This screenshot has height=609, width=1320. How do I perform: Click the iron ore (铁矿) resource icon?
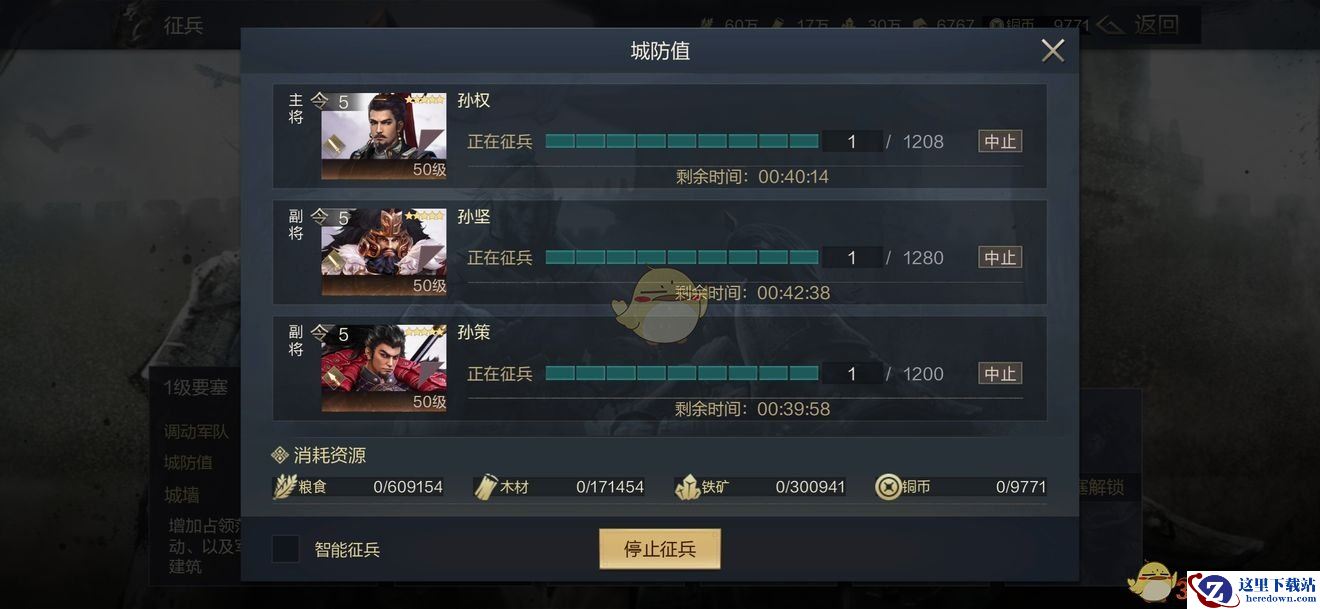(x=687, y=487)
